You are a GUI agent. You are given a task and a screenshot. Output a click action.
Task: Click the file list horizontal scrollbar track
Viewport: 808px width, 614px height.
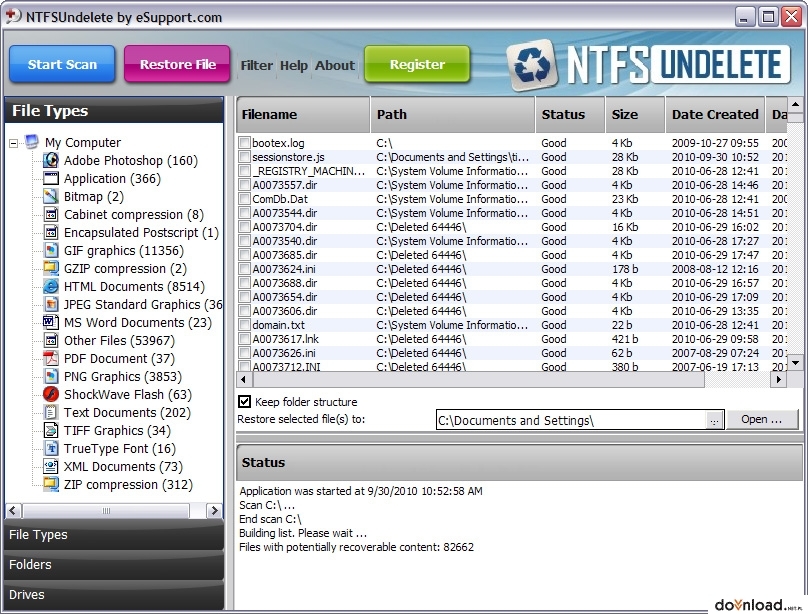pos(737,380)
